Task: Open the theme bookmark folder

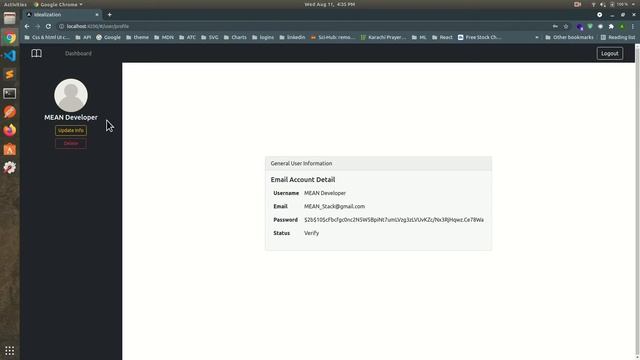Action: [x=137, y=37]
